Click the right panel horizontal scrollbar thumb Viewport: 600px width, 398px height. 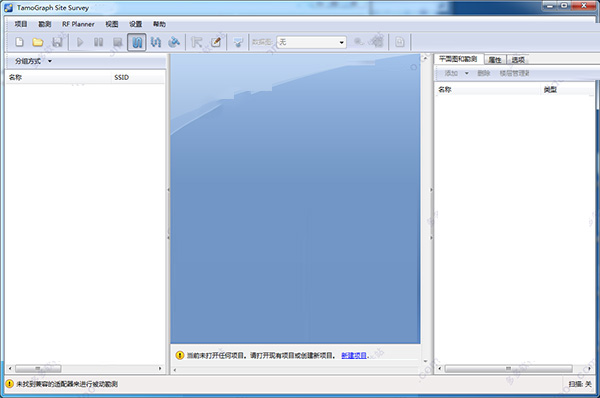[x=509, y=369]
